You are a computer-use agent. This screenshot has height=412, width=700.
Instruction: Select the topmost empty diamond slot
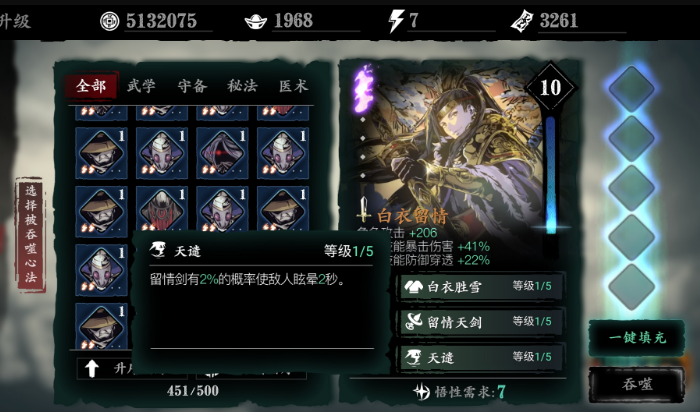(x=631, y=88)
